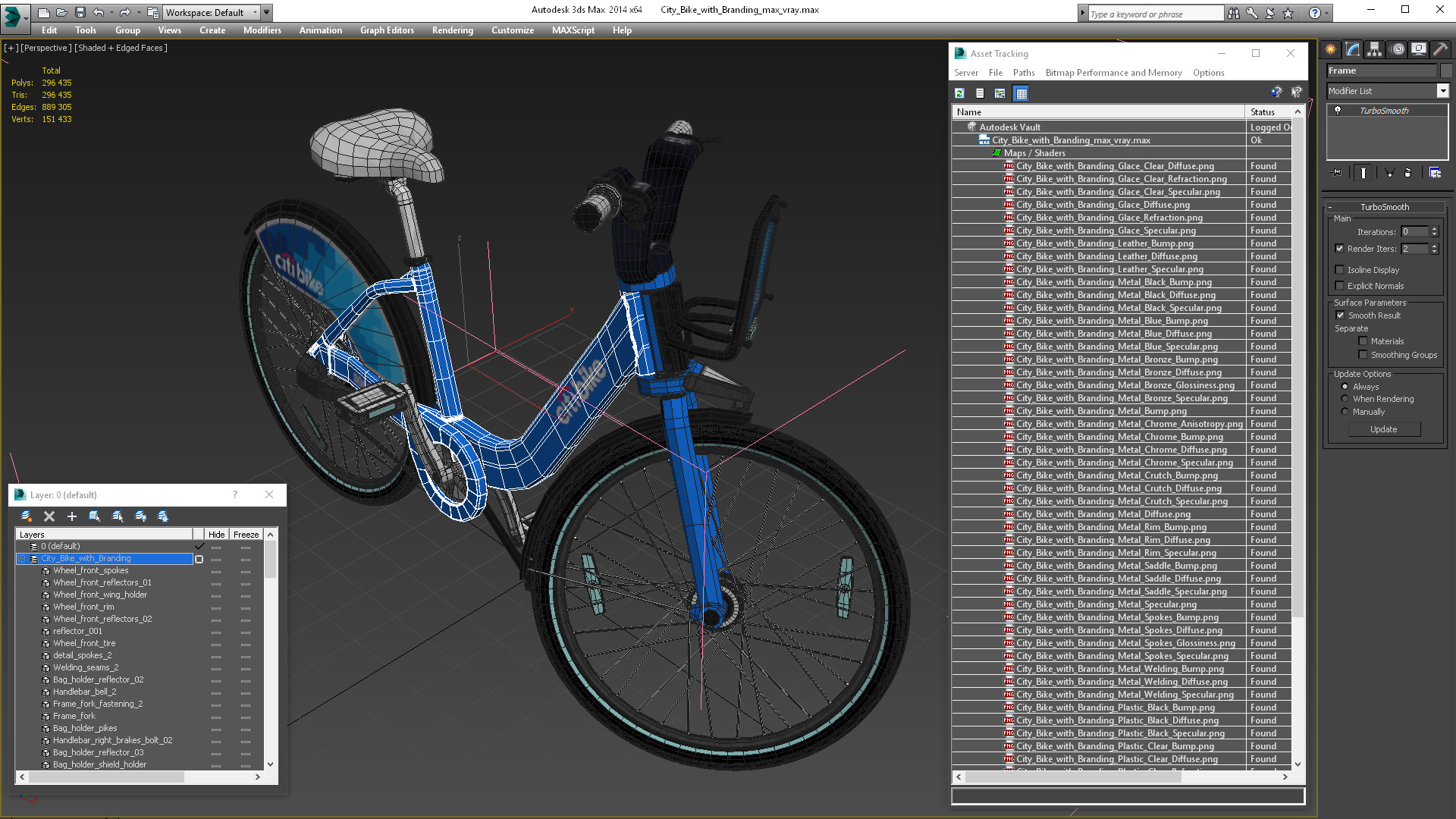Viewport: 1456px width, 819px height.
Task: Open the Utilities hammer panel tab
Action: [x=1441, y=49]
